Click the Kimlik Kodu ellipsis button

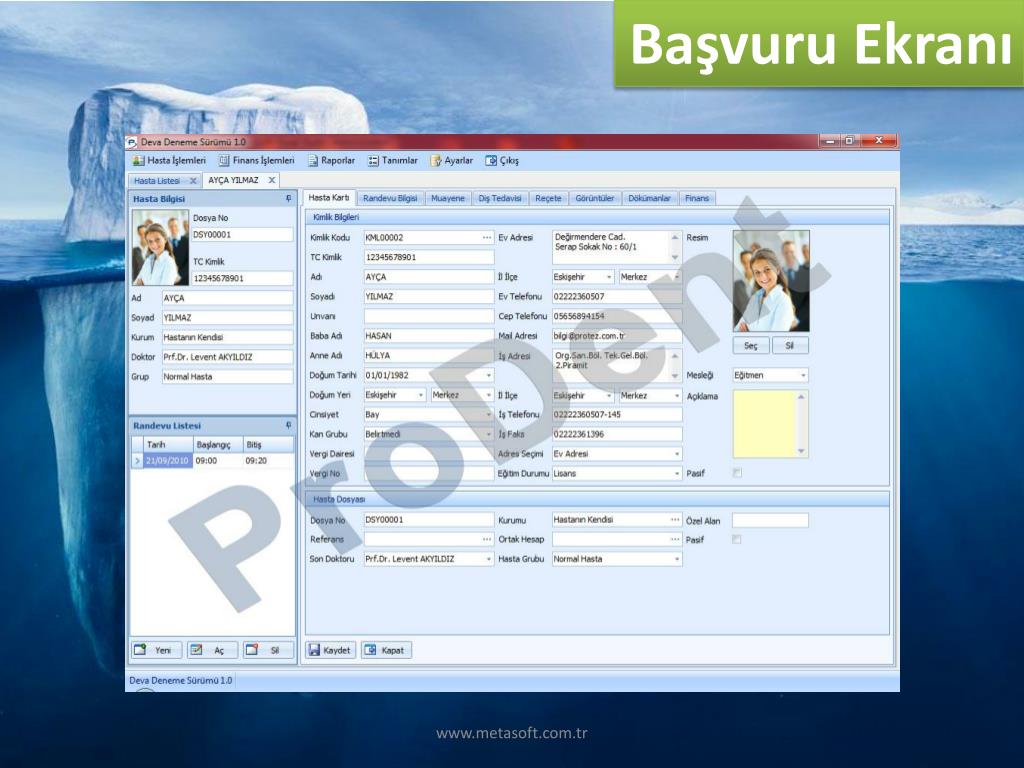[487, 238]
